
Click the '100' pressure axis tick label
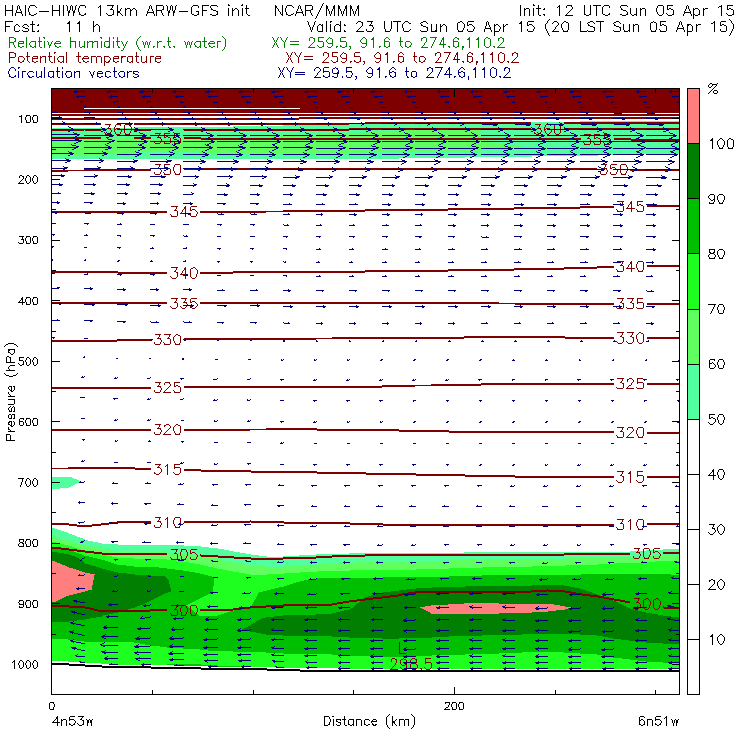[x=28, y=119]
